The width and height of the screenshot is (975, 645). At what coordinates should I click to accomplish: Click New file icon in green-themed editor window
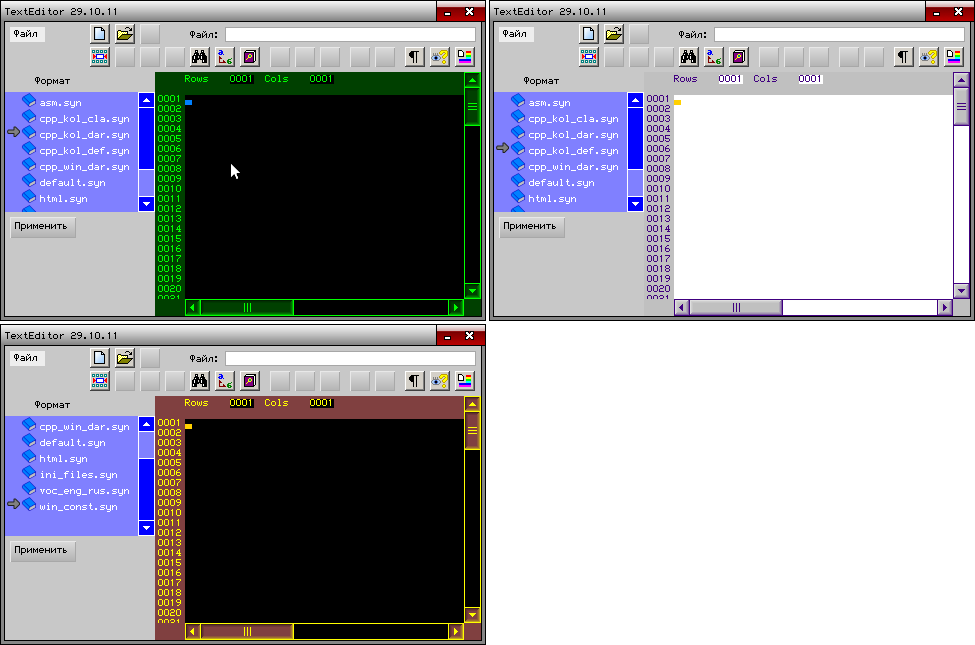pos(100,34)
